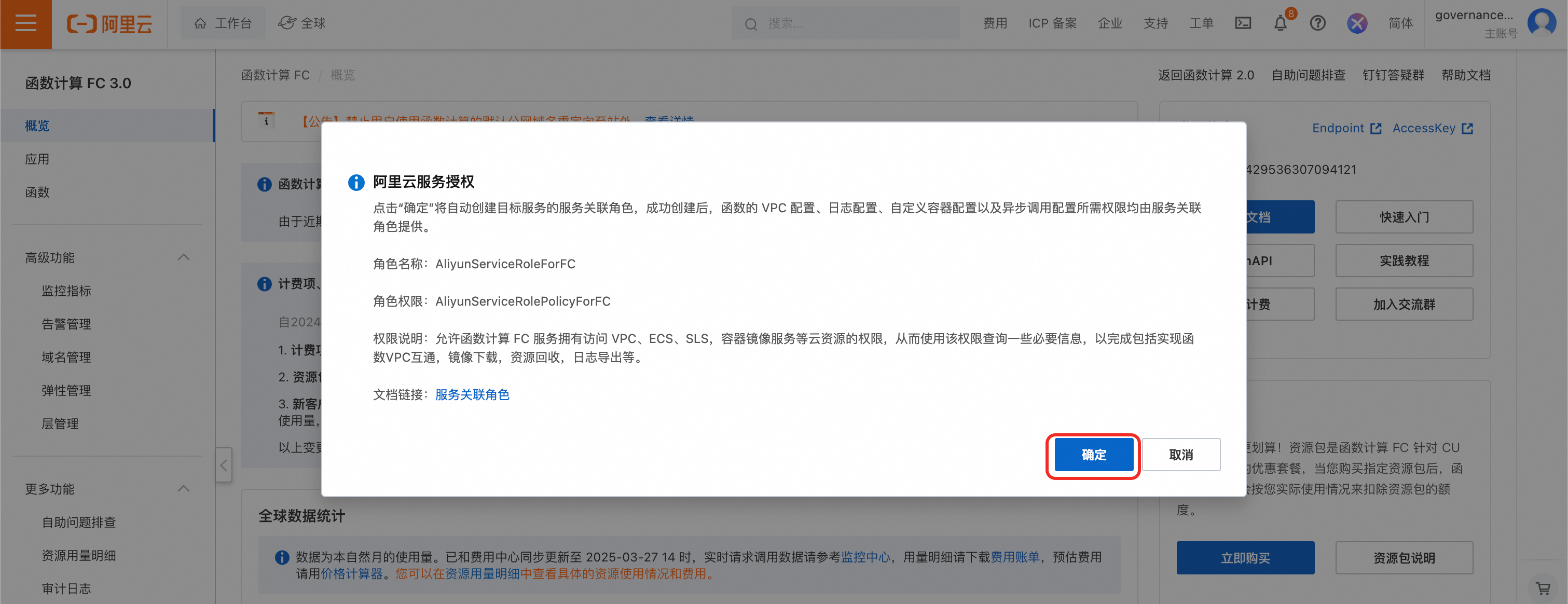Click role name AliyunServiceRoleForFC text
1568x604 pixels.
(505, 264)
